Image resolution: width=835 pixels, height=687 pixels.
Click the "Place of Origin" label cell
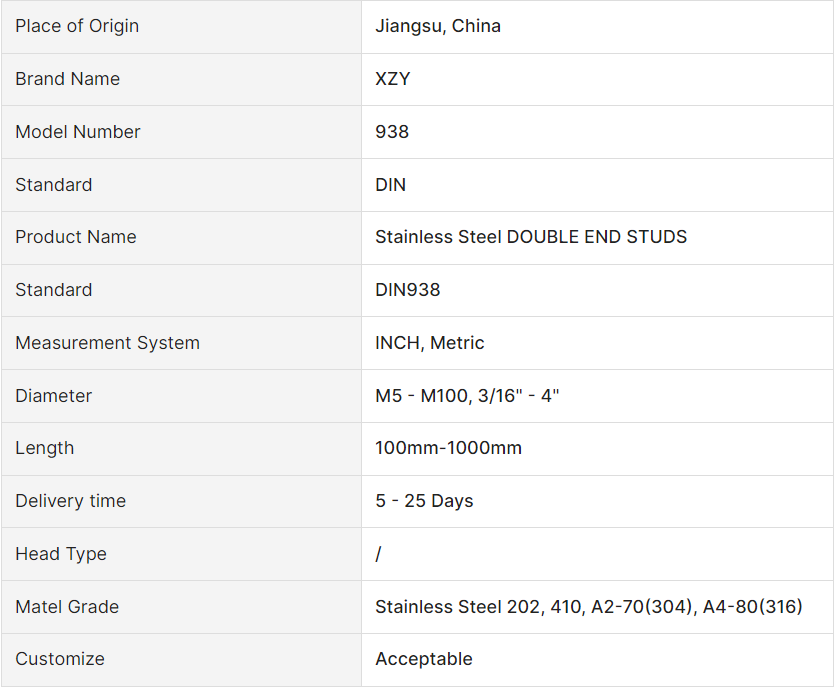[x=77, y=26]
